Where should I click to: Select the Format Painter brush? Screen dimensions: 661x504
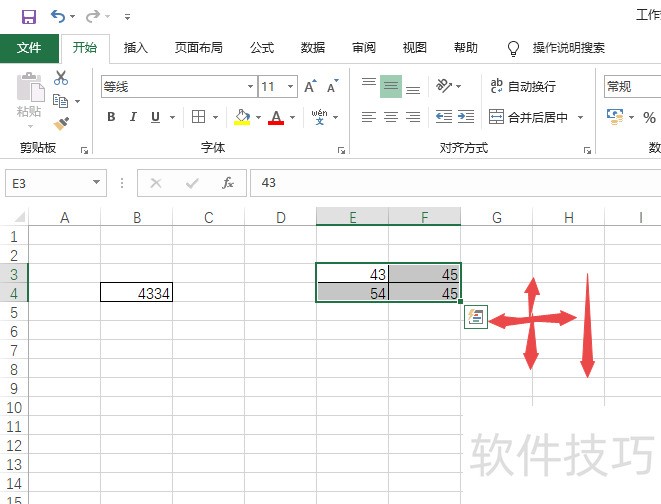click(61, 123)
